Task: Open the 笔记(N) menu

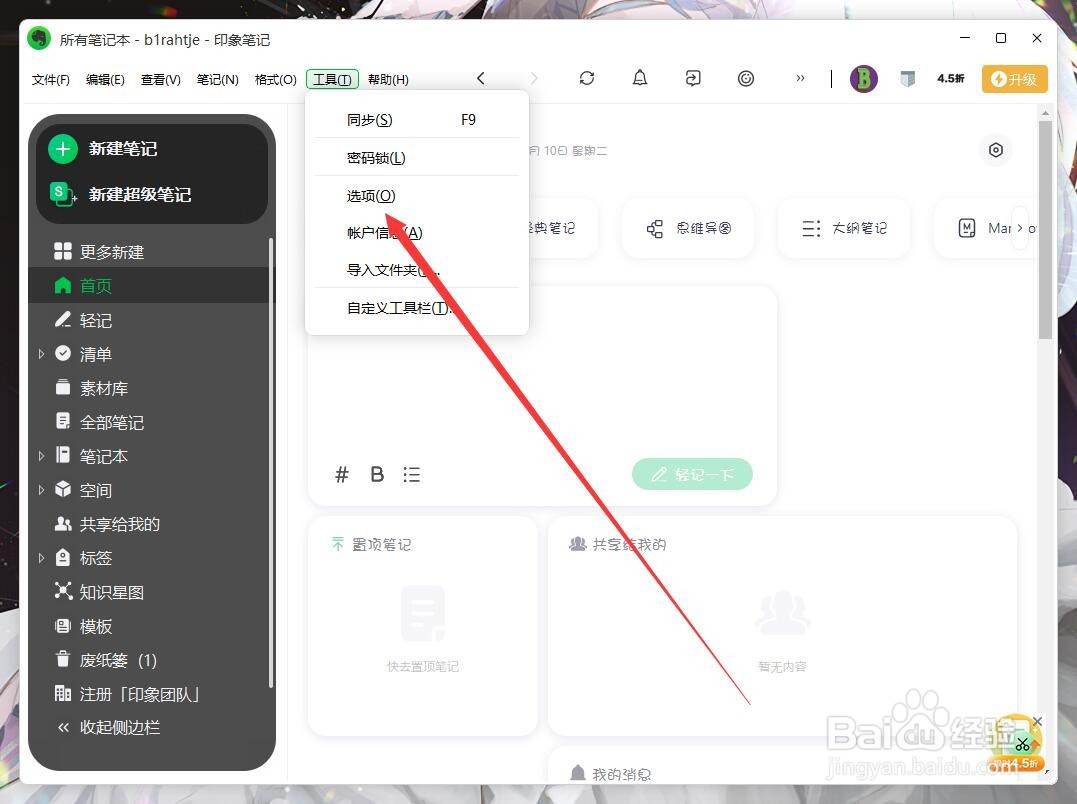Action: click(x=217, y=80)
